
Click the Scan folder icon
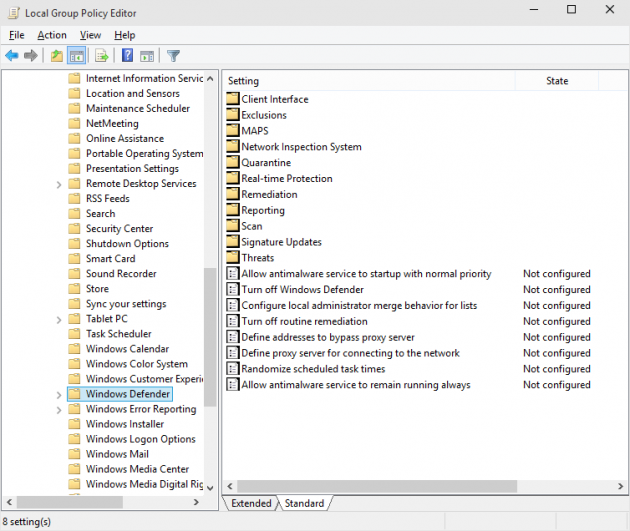pos(233,226)
